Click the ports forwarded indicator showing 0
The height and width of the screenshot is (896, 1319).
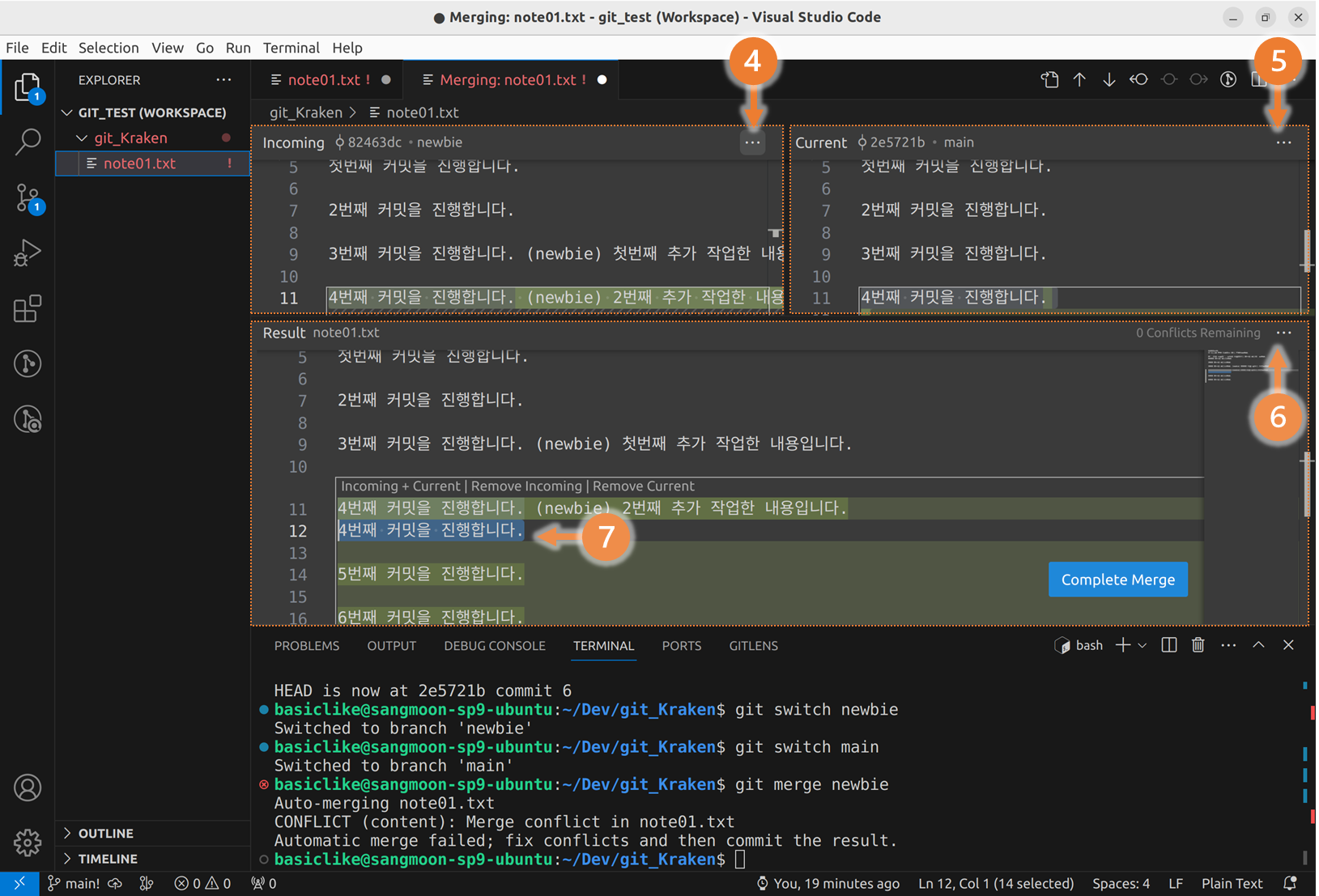tap(264, 883)
